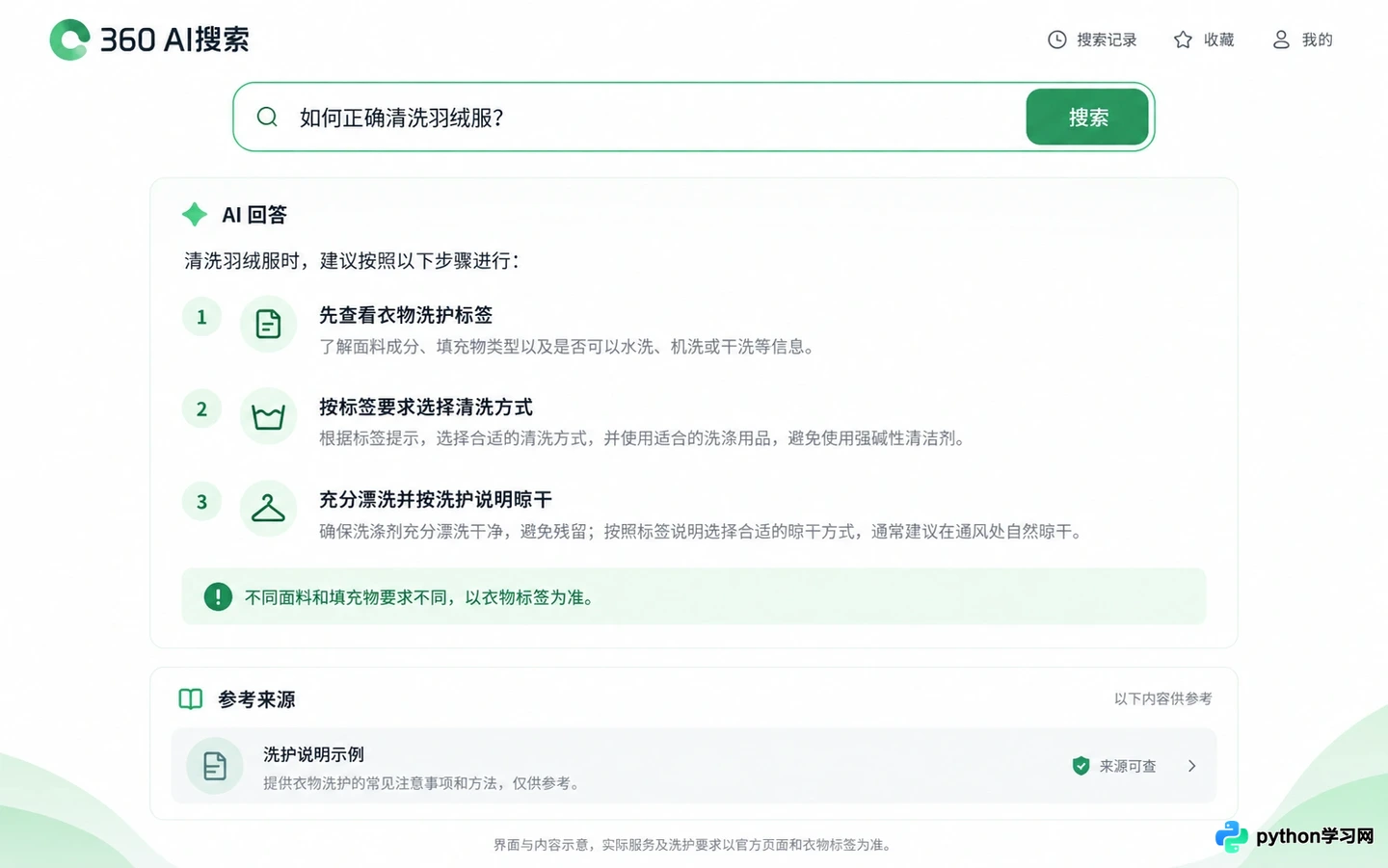Click the description starting 确保洗涤剂充分漂洗干净
Screen dimensions: 1388x868
coord(704,532)
